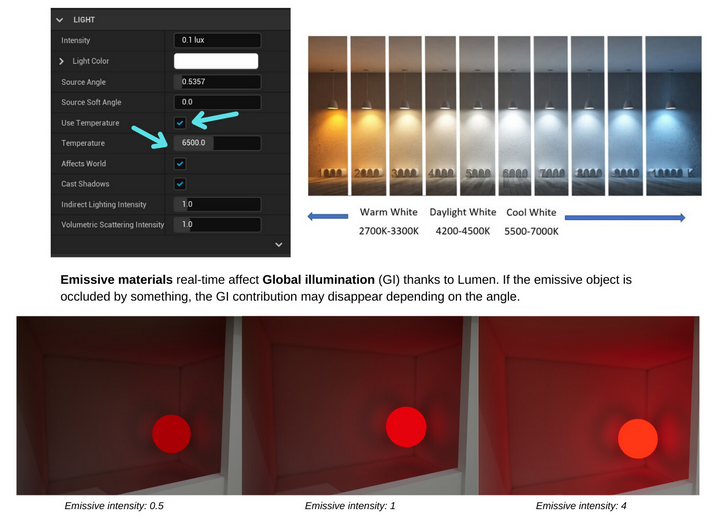The width and height of the screenshot is (717, 524).
Task: Uncheck the Affects World checkbox
Action: point(180,163)
